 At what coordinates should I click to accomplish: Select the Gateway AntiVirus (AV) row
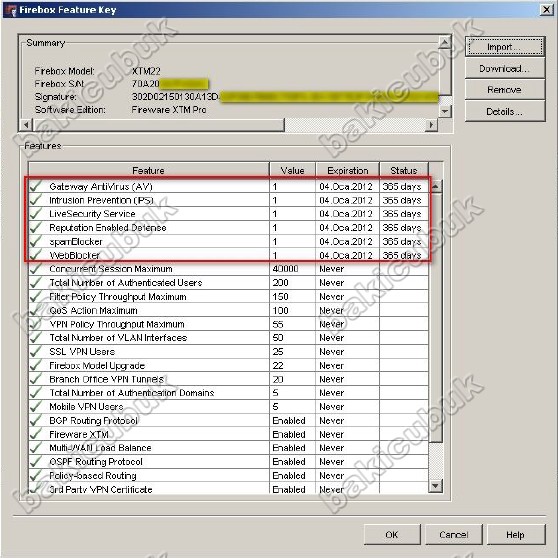pos(228,186)
